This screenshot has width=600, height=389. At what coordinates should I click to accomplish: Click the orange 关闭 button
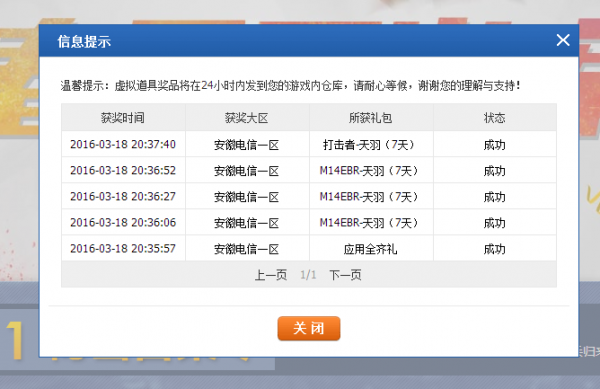point(309,328)
